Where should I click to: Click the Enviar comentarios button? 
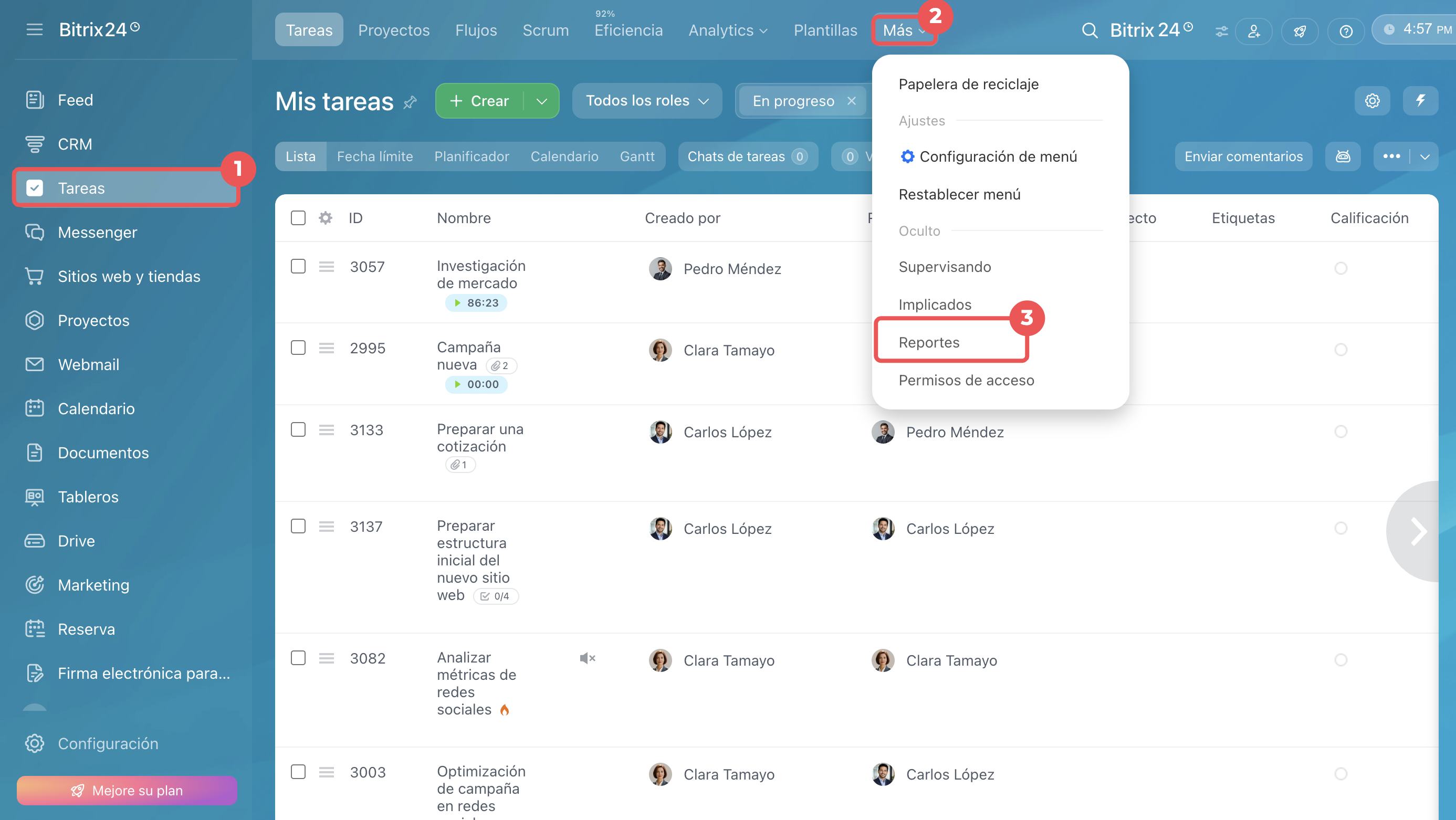[x=1243, y=156]
